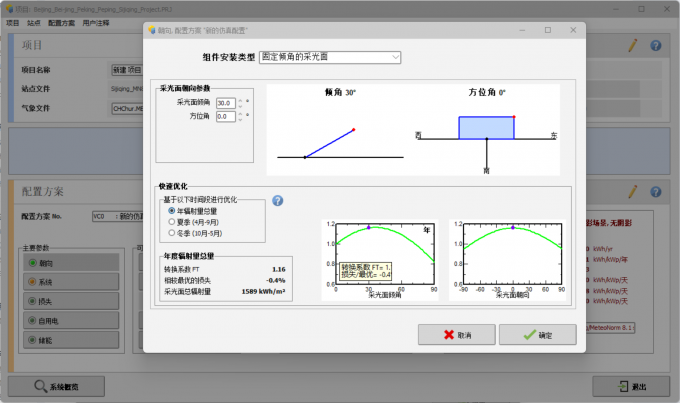Open the 组件安装类型 dropdown
This screenshot has width=680, height=403.
click(x=329, y=57)
